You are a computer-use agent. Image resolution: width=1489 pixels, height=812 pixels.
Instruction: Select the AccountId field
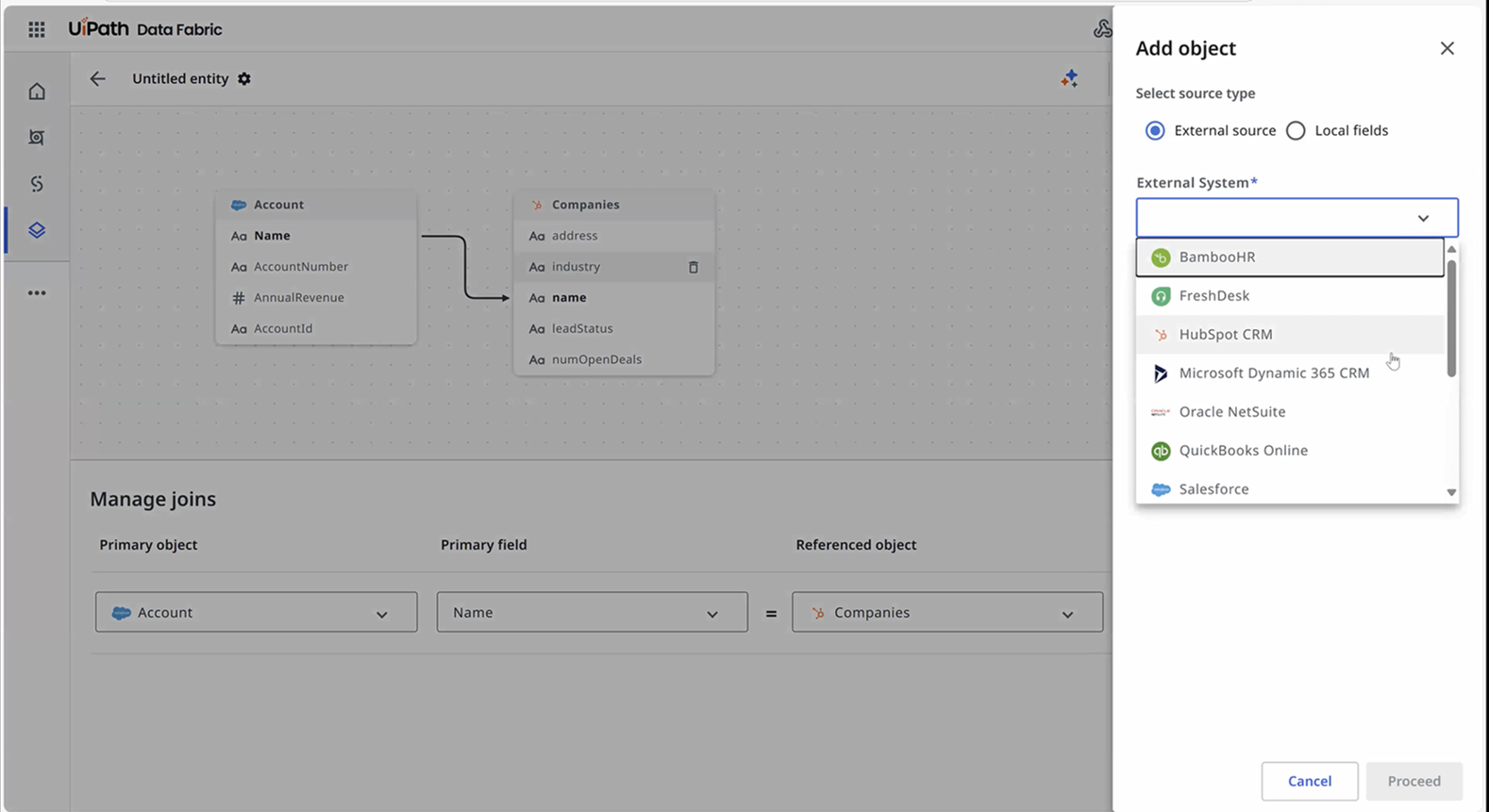click(316, 329)
